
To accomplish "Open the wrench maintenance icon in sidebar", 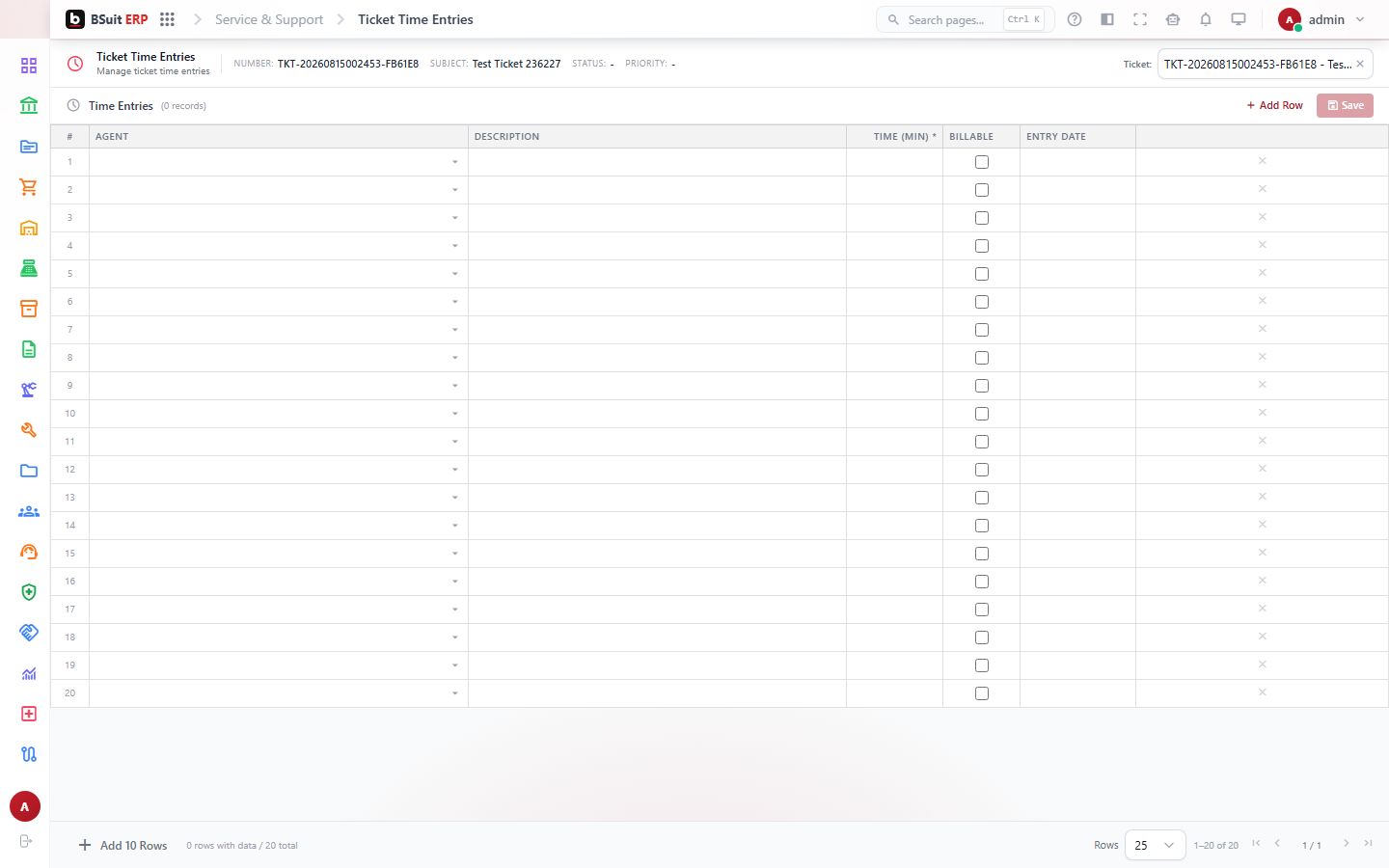I will [29, 430].
